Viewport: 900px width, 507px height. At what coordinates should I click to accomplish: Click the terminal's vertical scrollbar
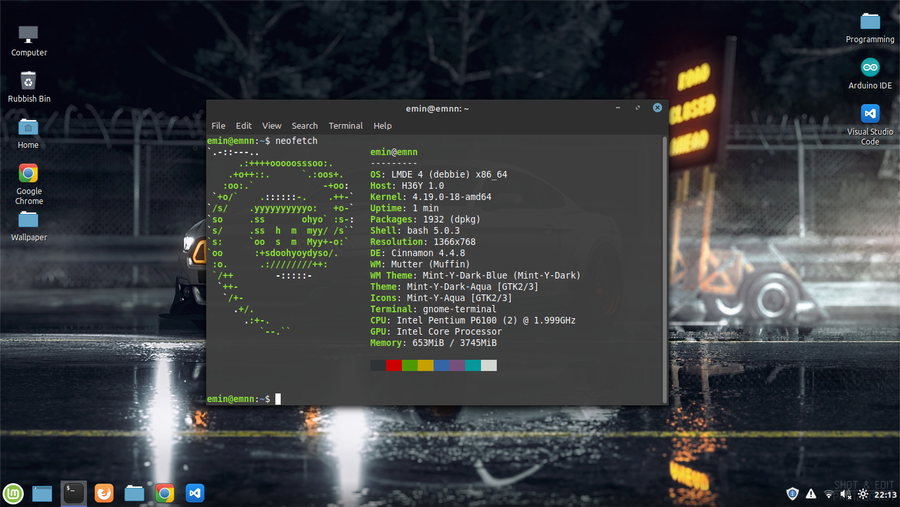pyautogui.click(x=663, y=270)
